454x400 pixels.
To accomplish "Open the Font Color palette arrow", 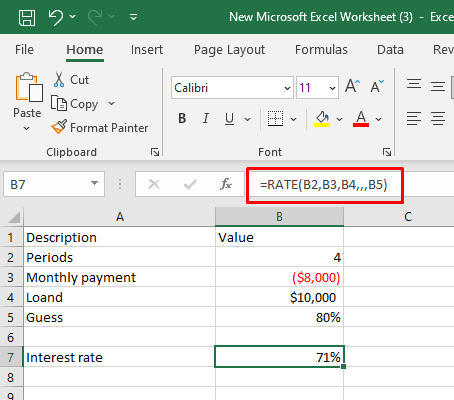I will (378, 119).
